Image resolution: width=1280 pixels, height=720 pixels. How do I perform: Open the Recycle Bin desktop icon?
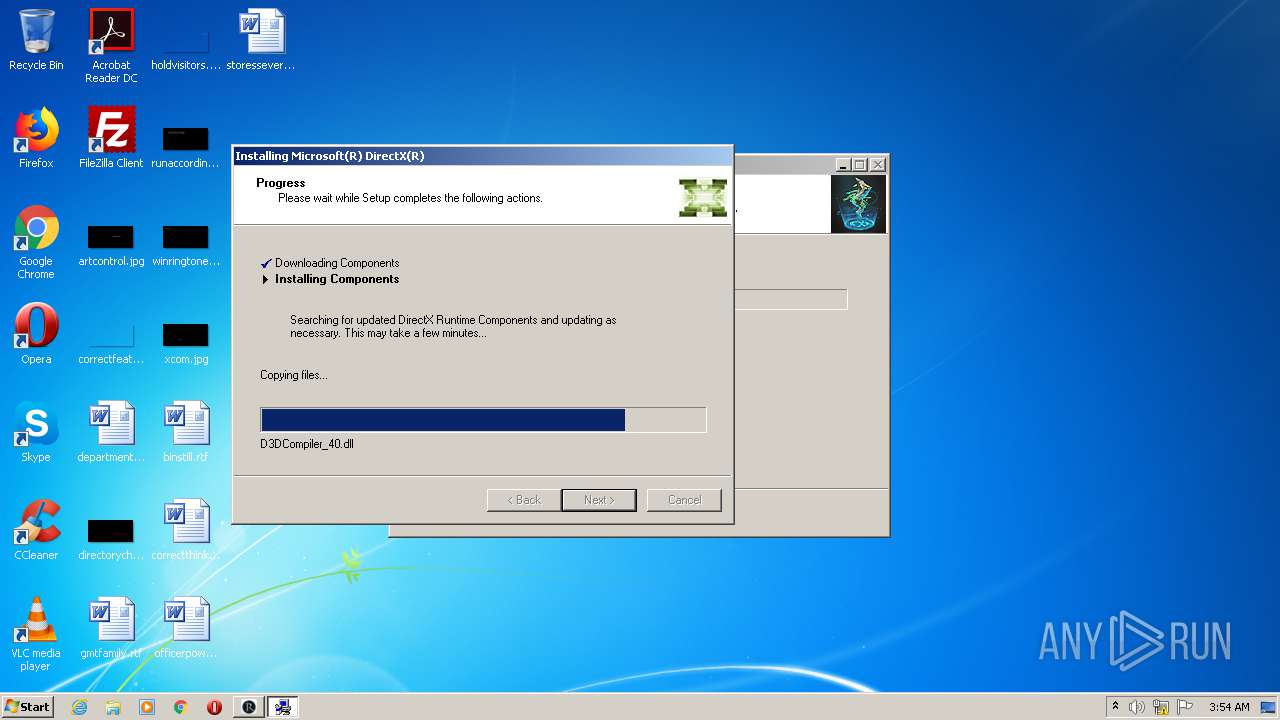[36, 40]
